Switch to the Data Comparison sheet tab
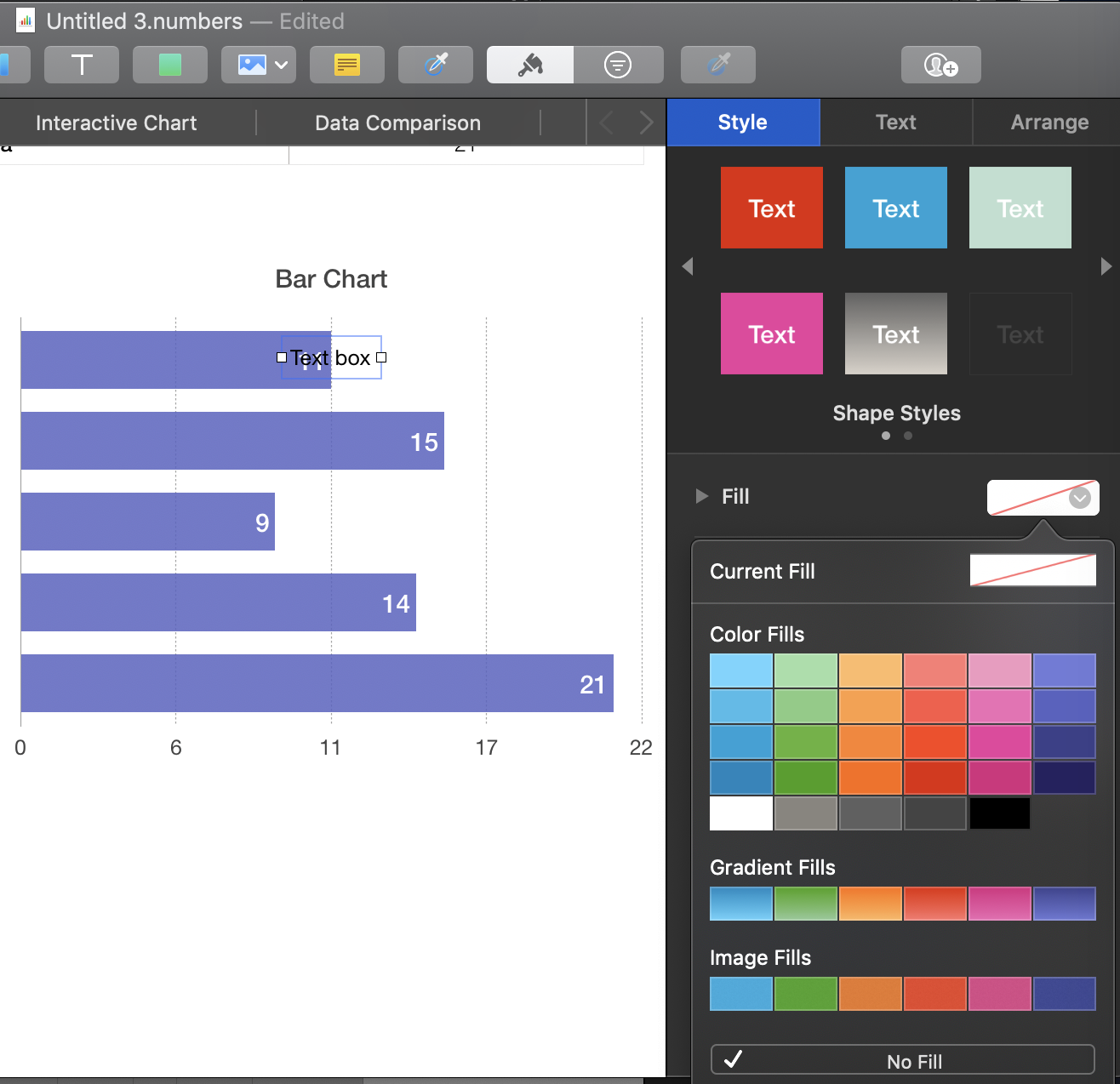Viewport: 1120px width, 1084px height. pos(398,123)
